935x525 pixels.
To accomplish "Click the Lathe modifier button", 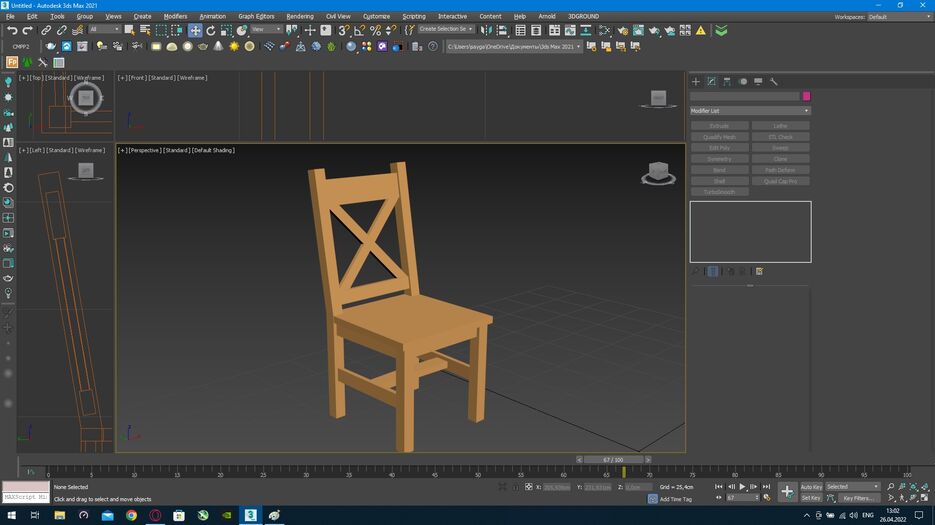I will (780, 126).
